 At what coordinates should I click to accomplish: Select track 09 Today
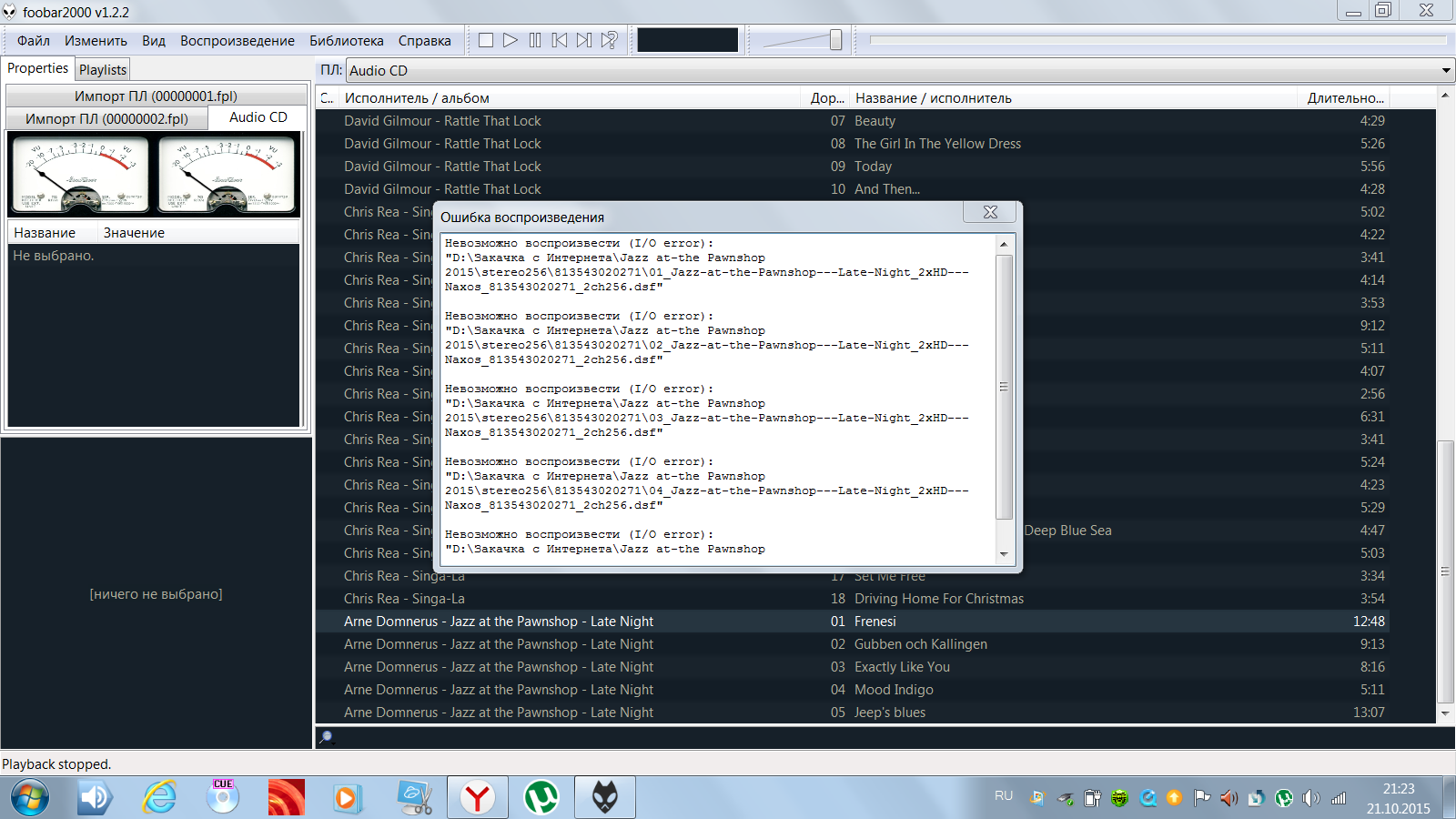click(851, 167)
